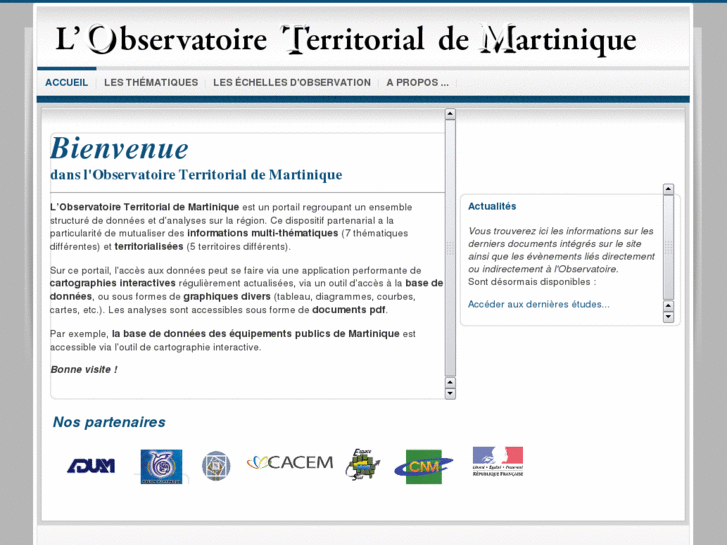Follow the Accéder aux dernières études link

tap(538, 304)
